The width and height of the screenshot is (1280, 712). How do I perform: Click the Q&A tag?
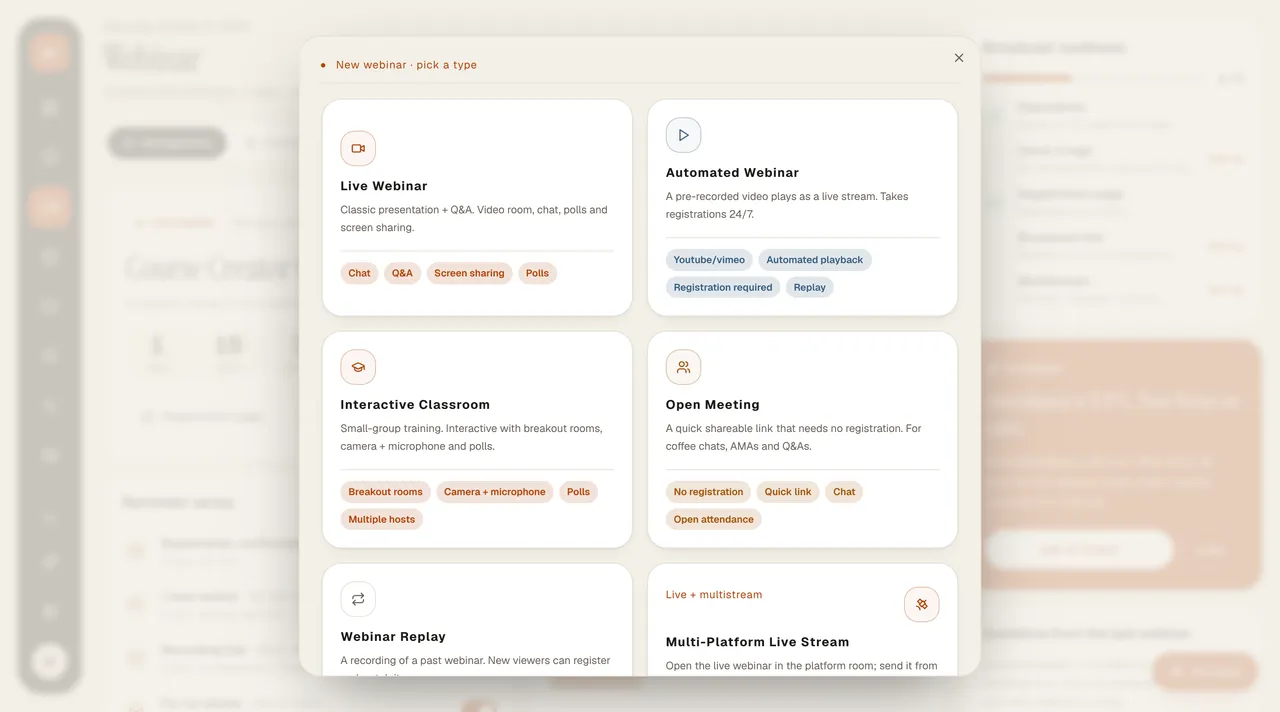point(402,273)
